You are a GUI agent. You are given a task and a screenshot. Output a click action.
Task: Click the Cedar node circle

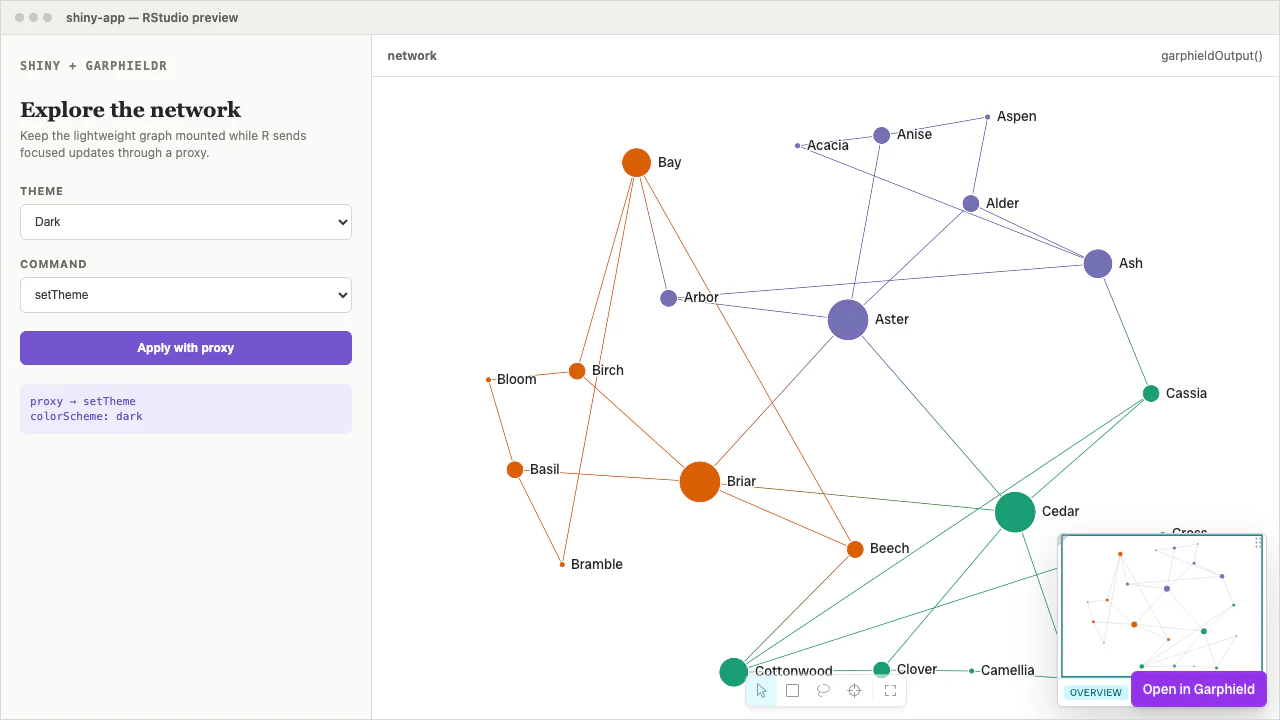(x=1015, y=512)
